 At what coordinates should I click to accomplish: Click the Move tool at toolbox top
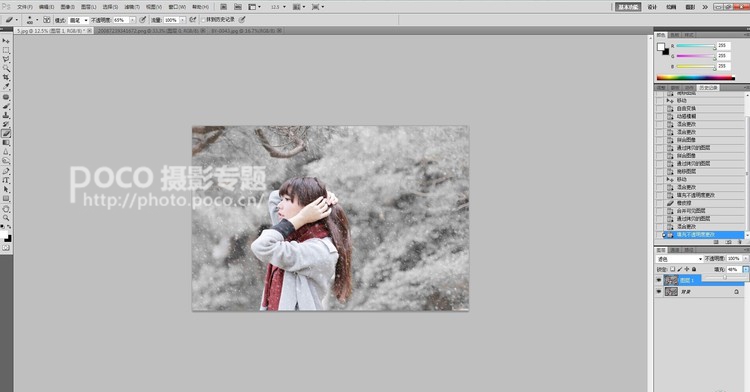tap(6, 41)
